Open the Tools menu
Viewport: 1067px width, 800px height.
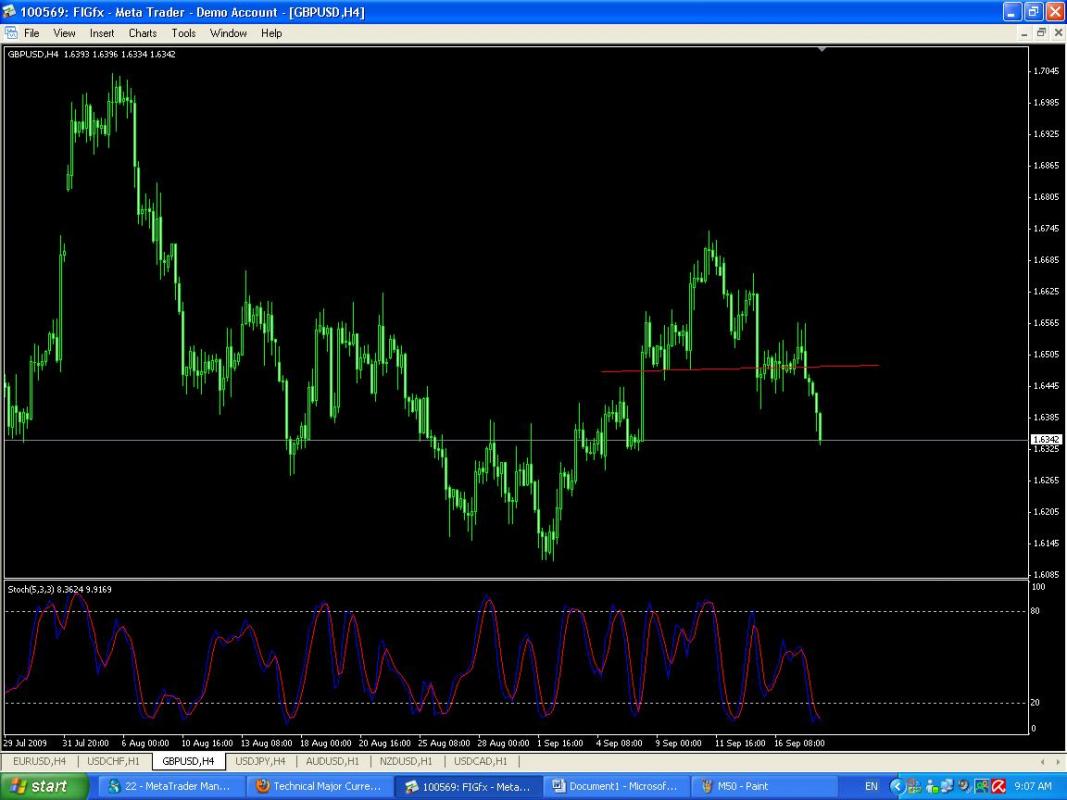point(183,33)
